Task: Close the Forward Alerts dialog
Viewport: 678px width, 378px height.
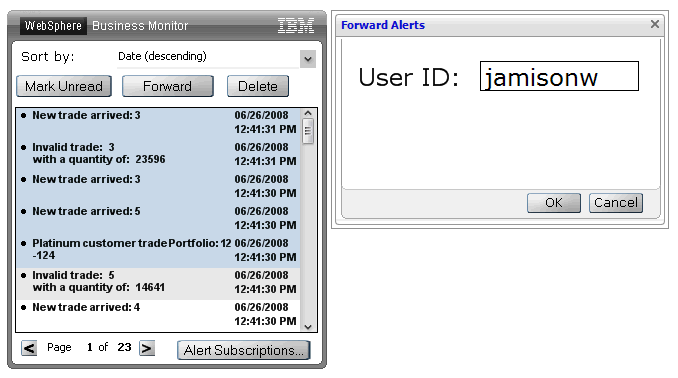Action: [655, 24]
